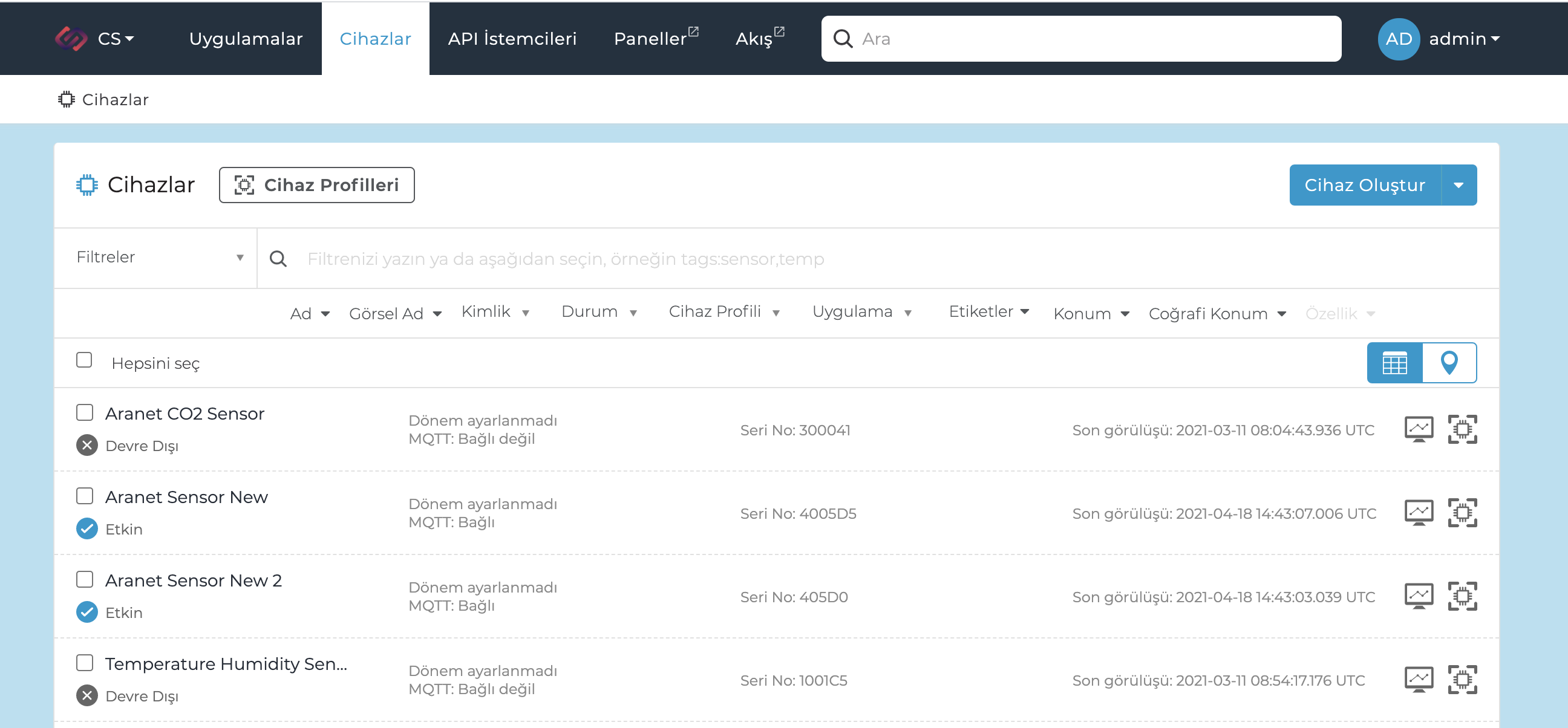This screenshot has height=728, width=1568.
Task: Open the Durum filter dropdown
Action: pos(599,312)
